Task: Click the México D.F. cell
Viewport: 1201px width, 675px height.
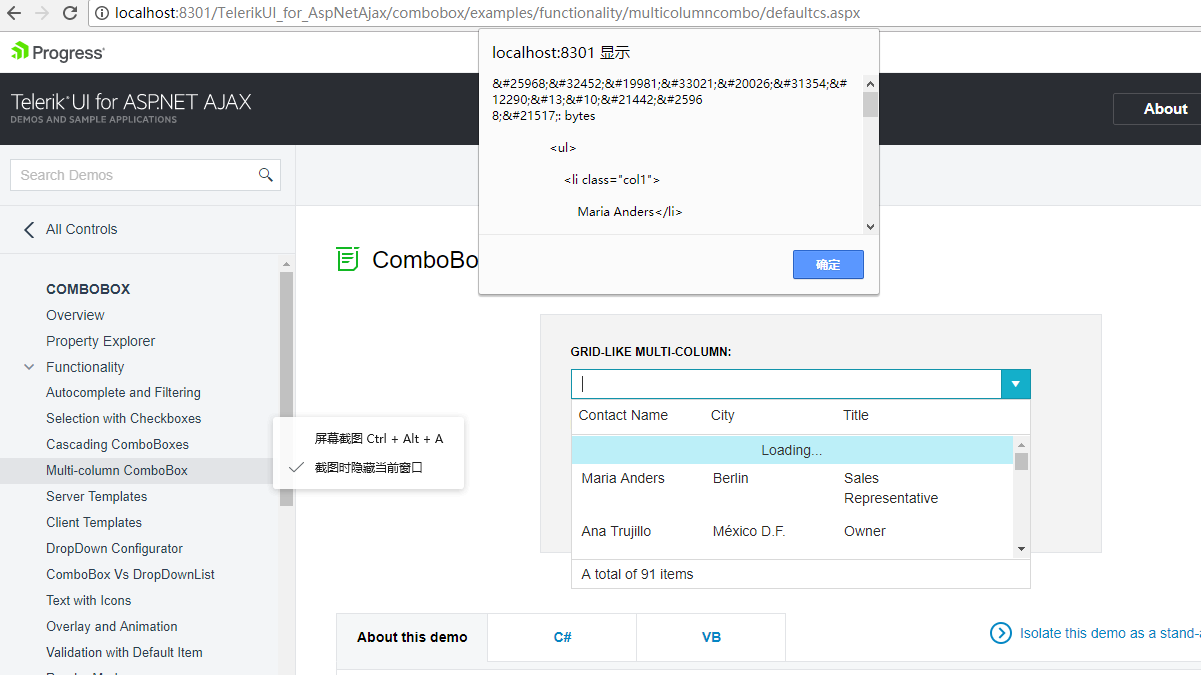Action: (x=749, y=531)
